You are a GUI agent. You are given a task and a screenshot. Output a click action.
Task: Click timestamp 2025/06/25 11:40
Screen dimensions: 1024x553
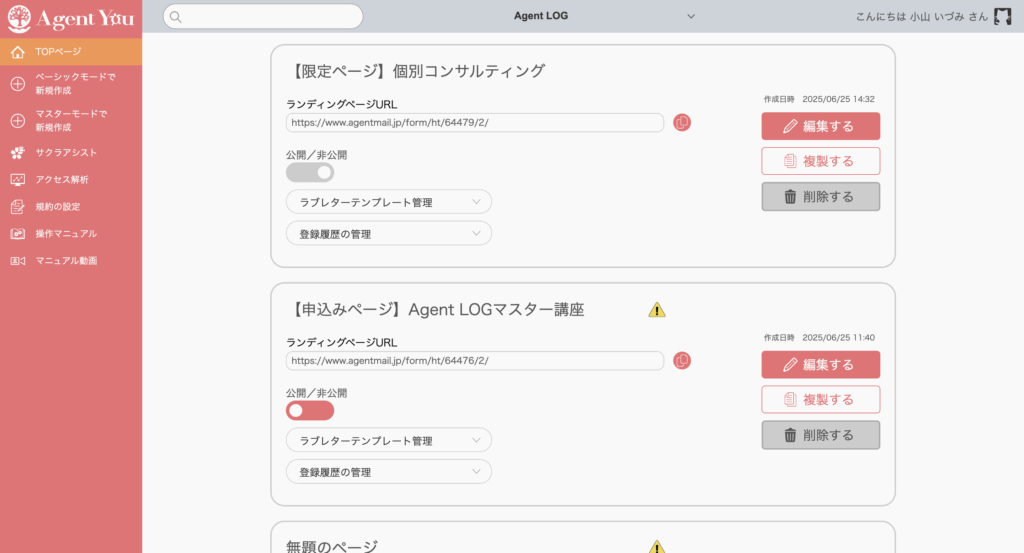pyautogui.click(x=839, y=338)
